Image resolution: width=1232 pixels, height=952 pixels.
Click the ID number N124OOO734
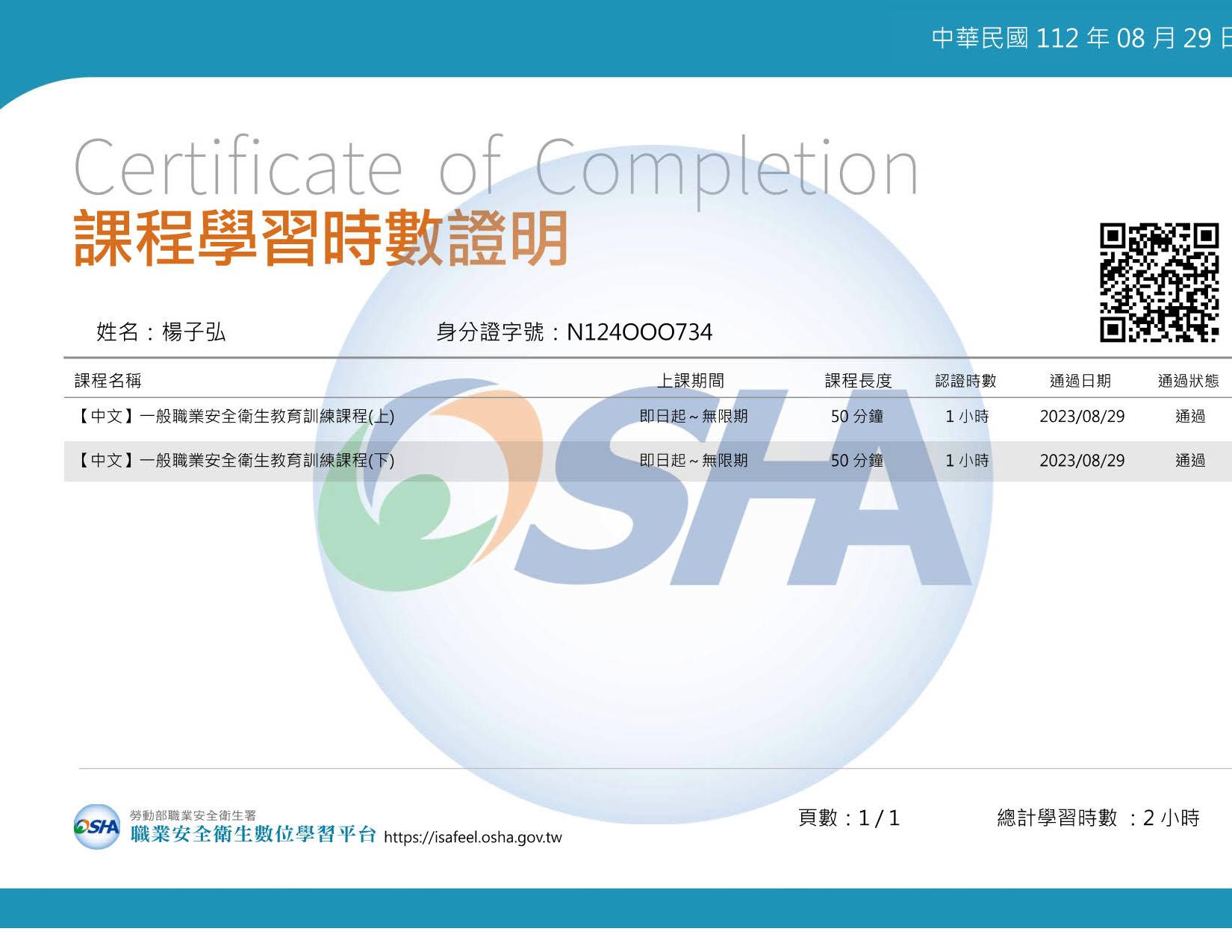639,332
